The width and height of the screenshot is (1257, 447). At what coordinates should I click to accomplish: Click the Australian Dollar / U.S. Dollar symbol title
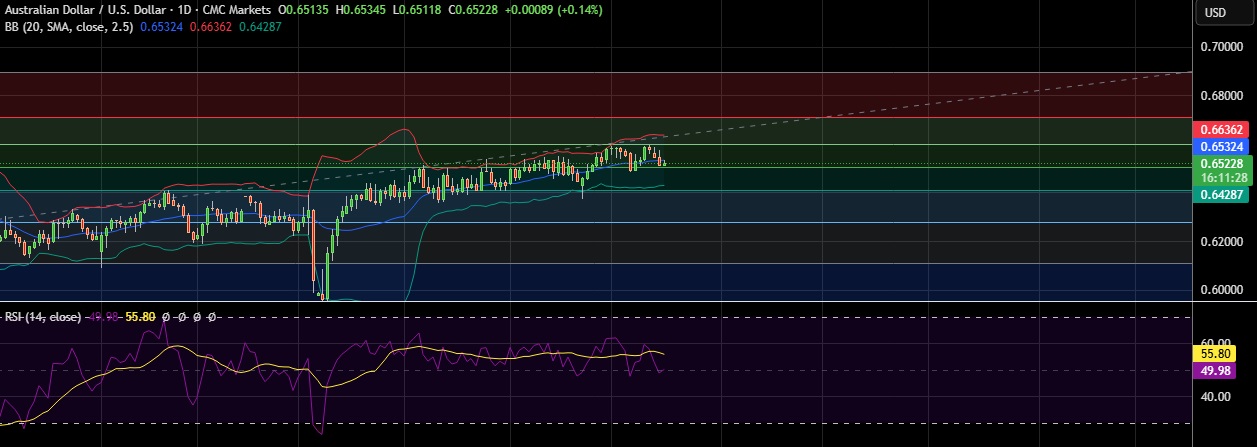(85, 10)
